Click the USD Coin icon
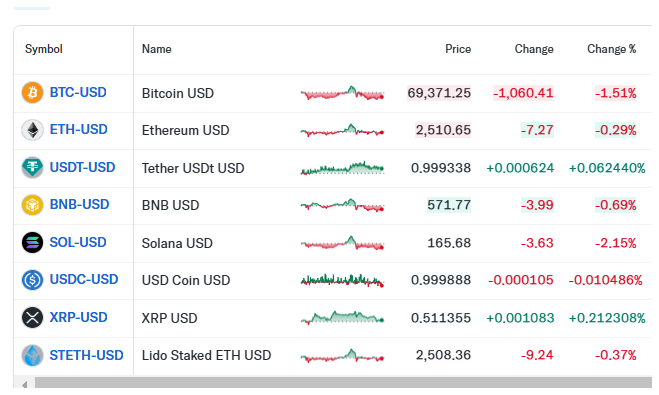Image resolution: width=659 pixels, height=395 pixels. click(32, 280)
